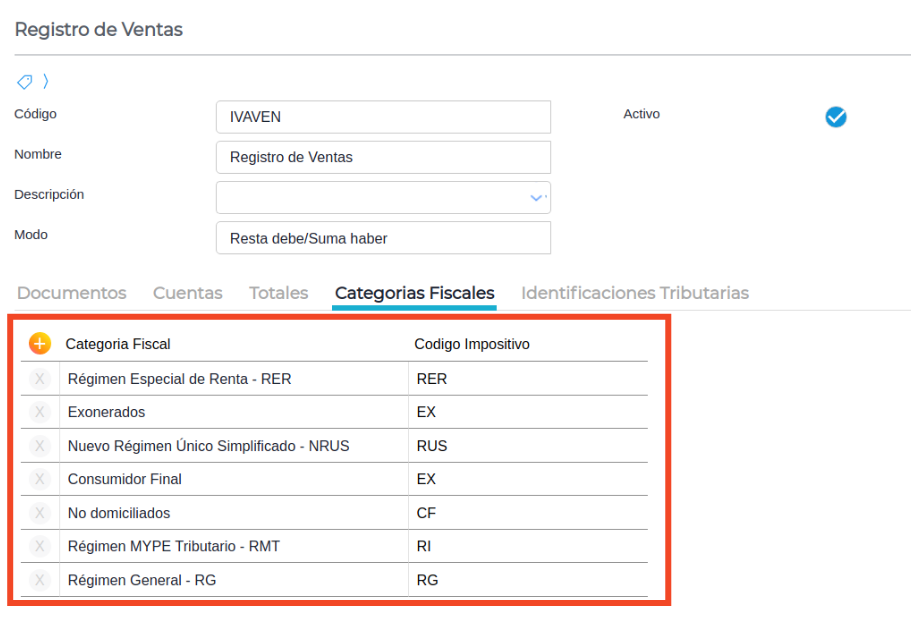Remove the Régimen General - RG row

(x=40, y=580)
